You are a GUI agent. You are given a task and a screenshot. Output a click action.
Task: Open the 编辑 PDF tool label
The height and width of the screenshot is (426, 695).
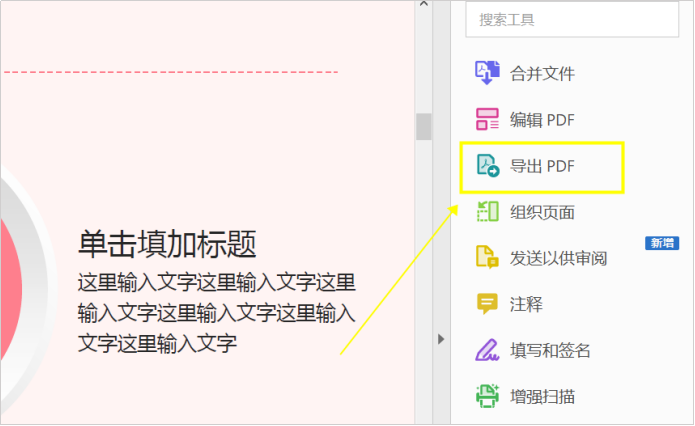[x=542, y=120]
